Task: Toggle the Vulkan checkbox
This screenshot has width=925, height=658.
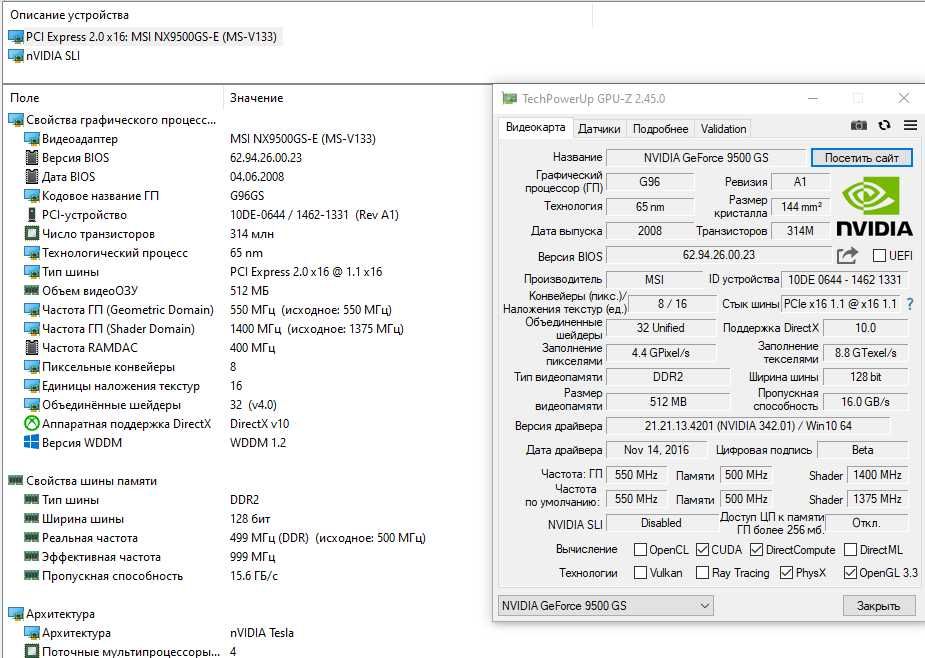Action: (x=640, y=572)
